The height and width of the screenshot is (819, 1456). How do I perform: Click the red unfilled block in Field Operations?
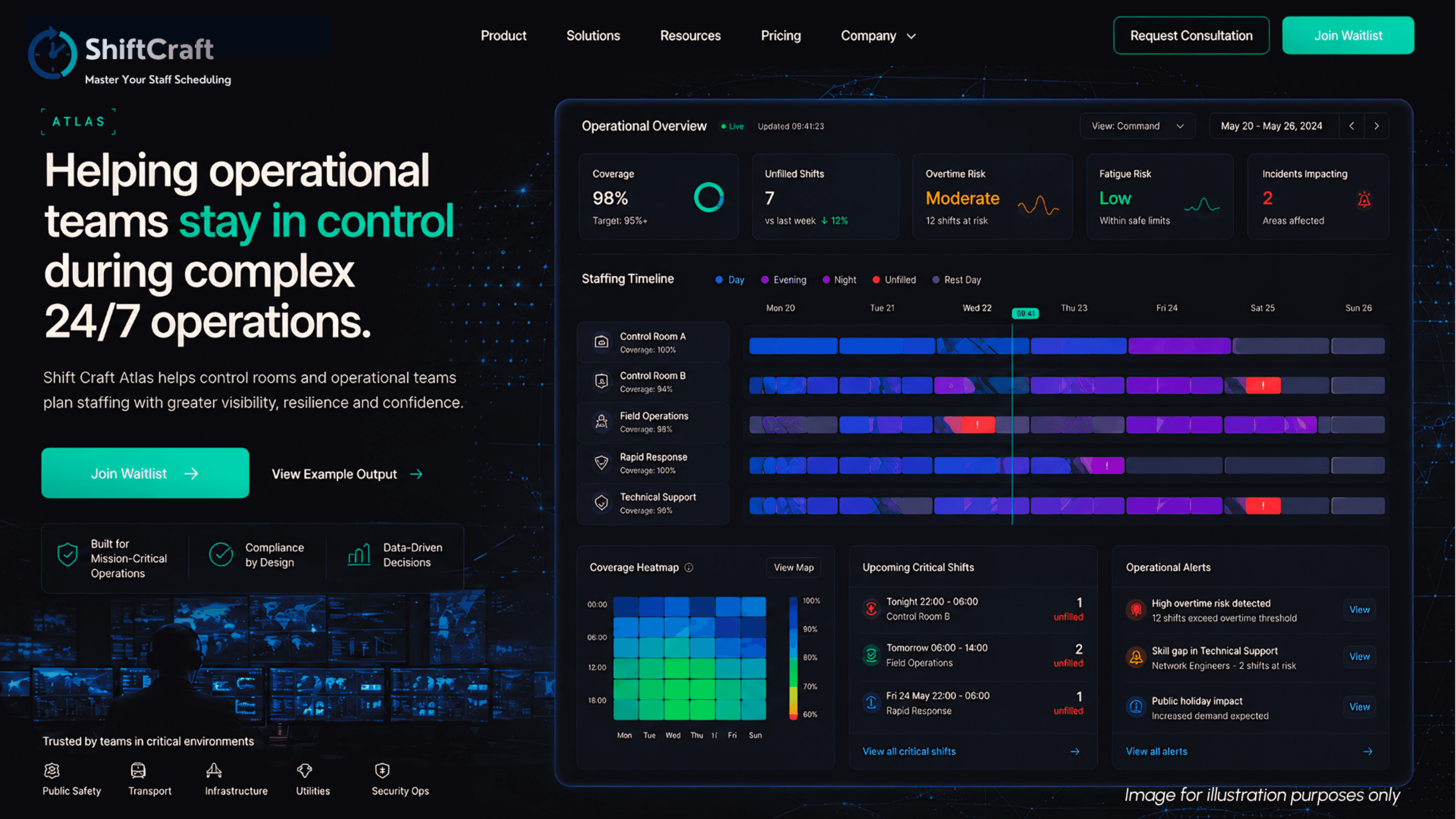click(977, 425)
